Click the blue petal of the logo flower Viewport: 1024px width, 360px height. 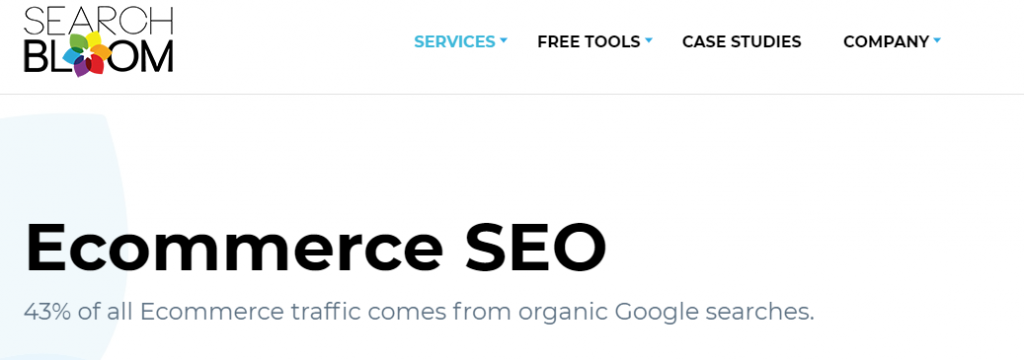coord(71,56)
